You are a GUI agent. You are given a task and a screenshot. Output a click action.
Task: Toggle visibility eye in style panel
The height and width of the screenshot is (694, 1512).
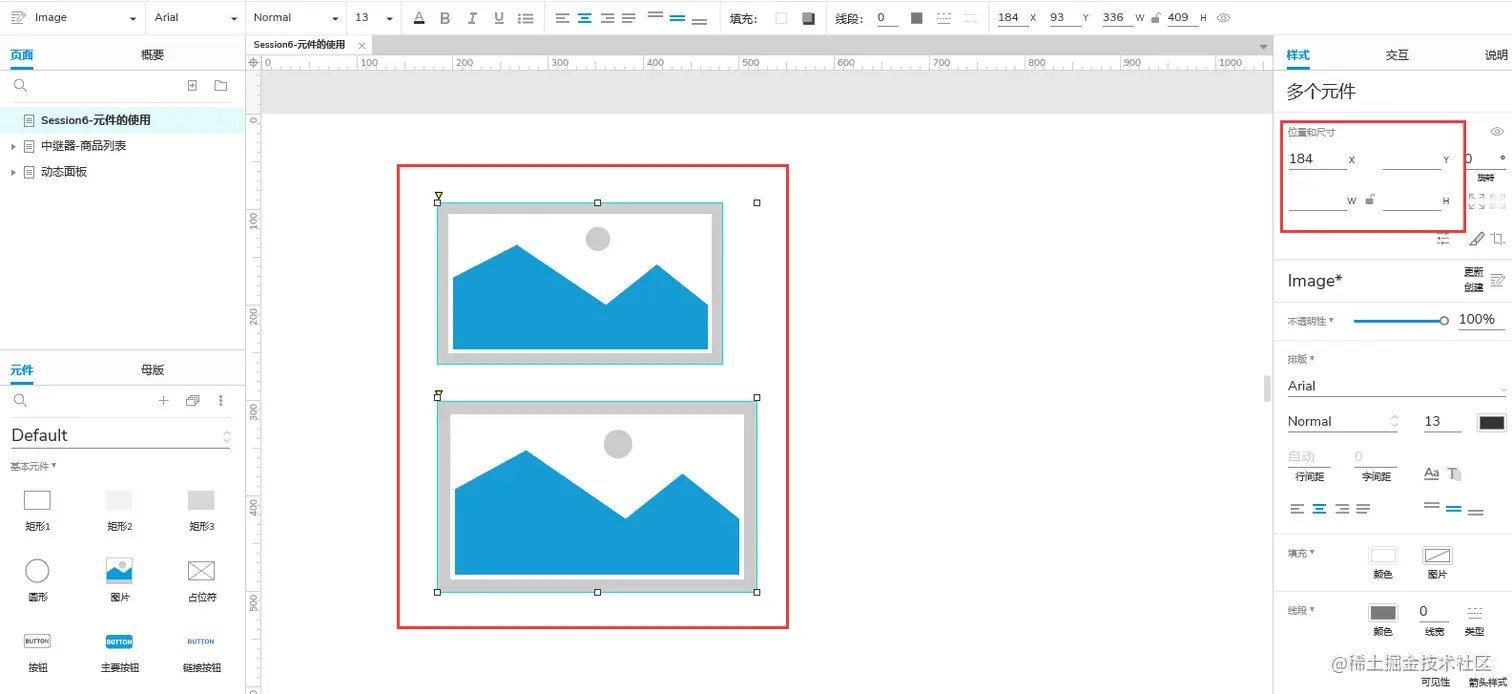coord(1497,132)
